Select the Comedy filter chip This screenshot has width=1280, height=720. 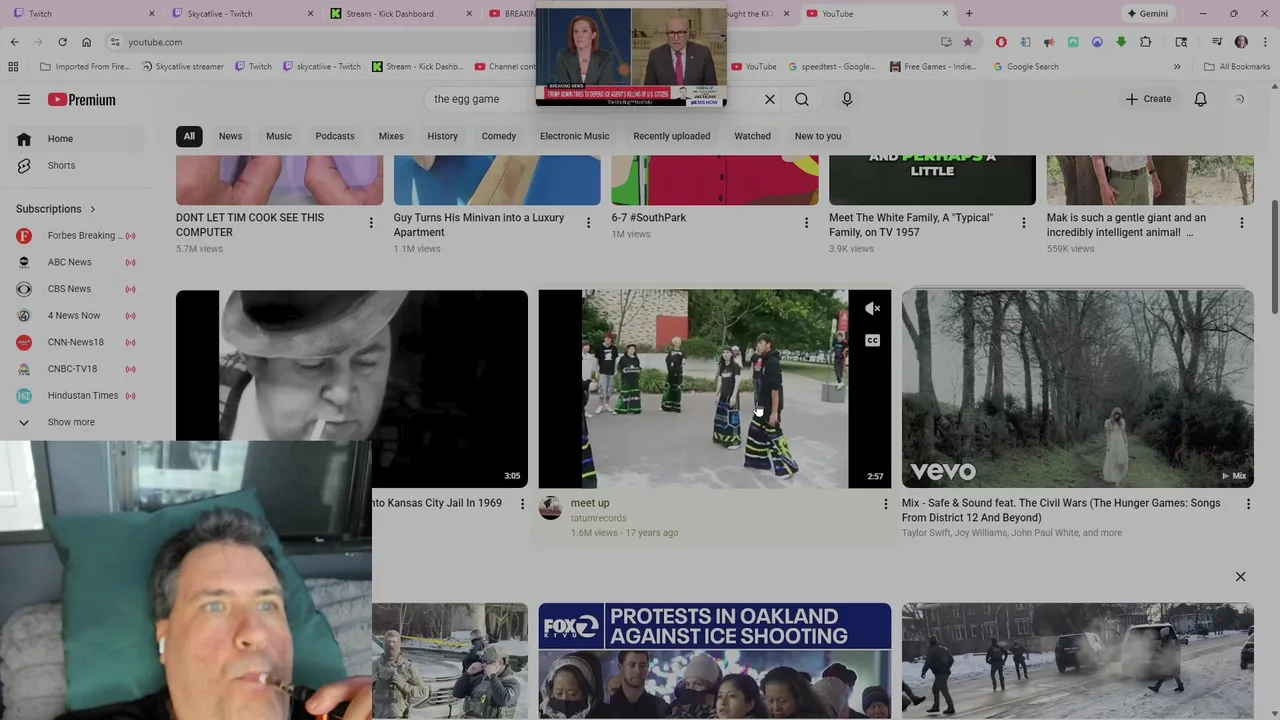499,136
